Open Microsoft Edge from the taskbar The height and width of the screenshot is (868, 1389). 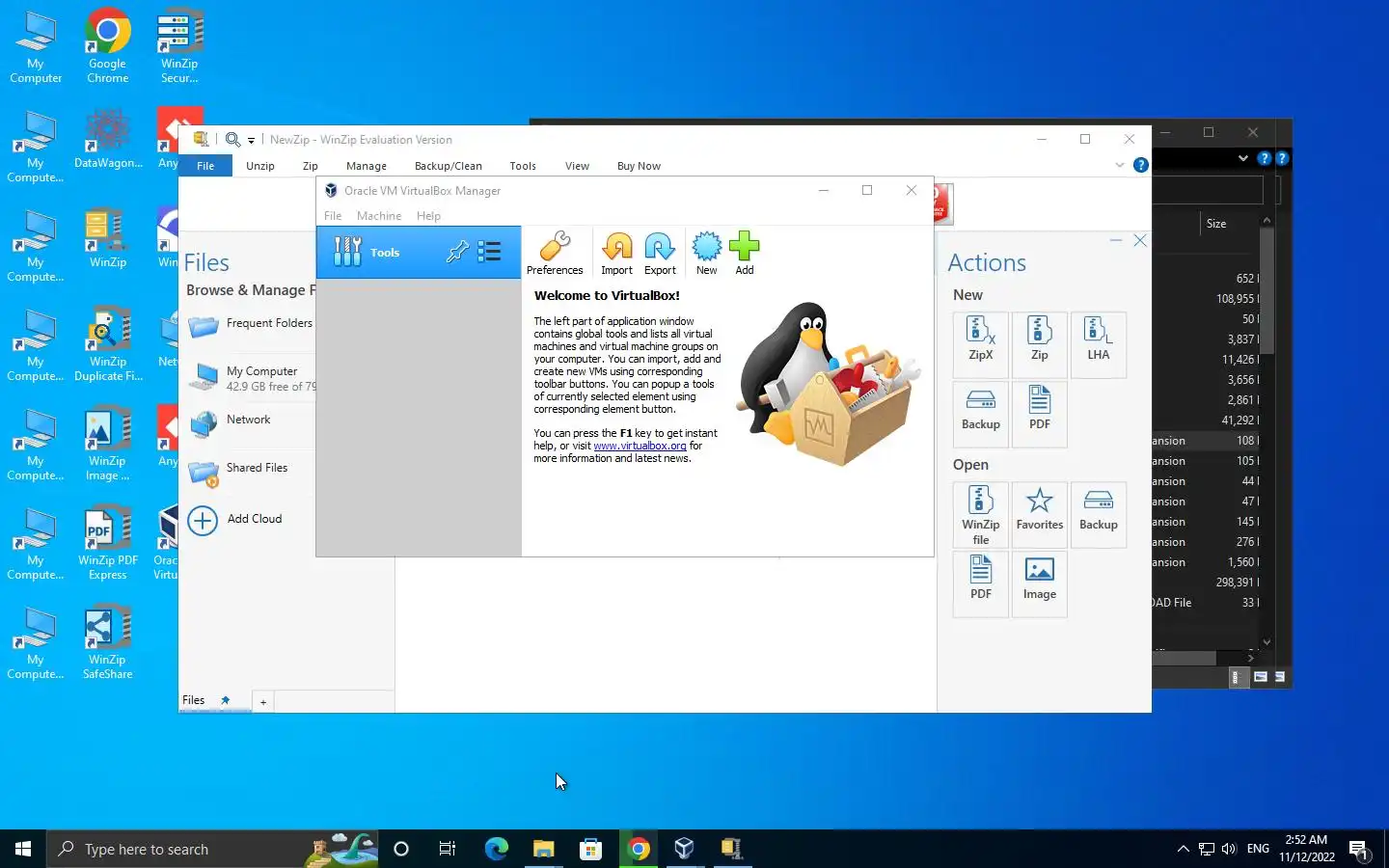point(496,849)
